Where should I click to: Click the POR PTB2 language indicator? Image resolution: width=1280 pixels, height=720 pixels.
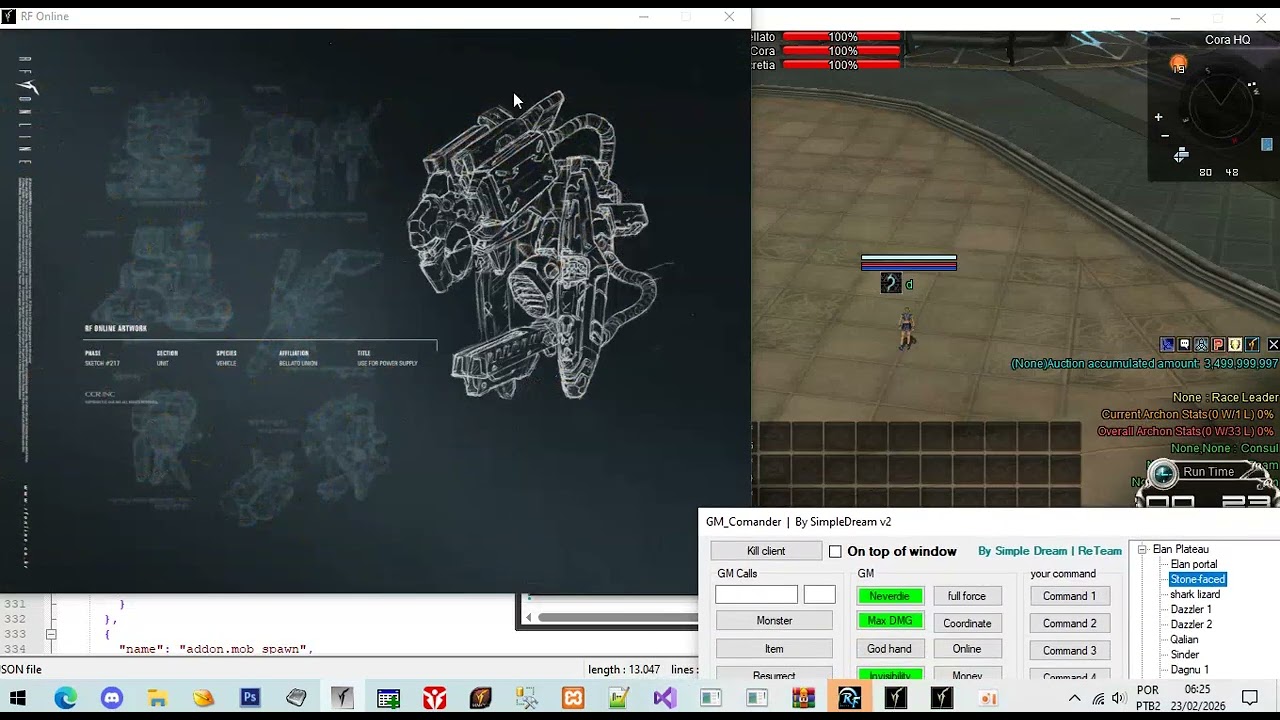(x=1148, y=698)
